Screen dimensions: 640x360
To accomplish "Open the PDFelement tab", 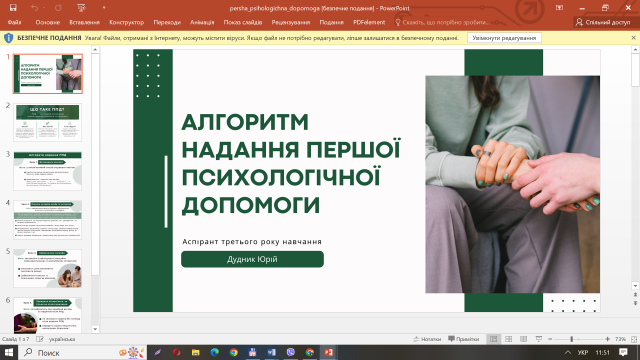I will point(369,22).
